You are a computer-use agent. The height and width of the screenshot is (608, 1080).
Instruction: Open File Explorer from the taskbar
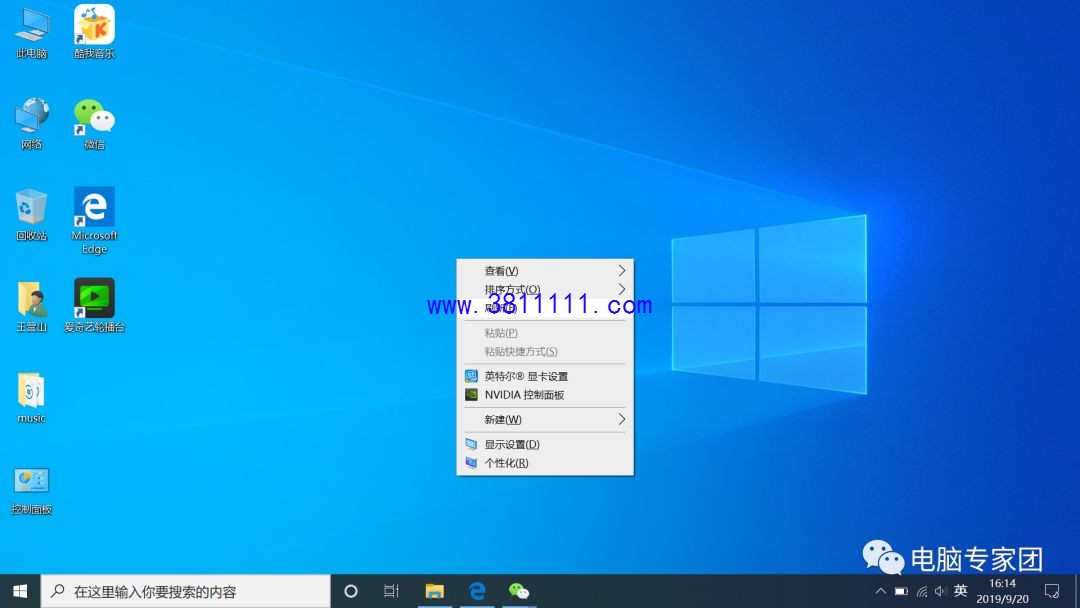click(435, 591)
